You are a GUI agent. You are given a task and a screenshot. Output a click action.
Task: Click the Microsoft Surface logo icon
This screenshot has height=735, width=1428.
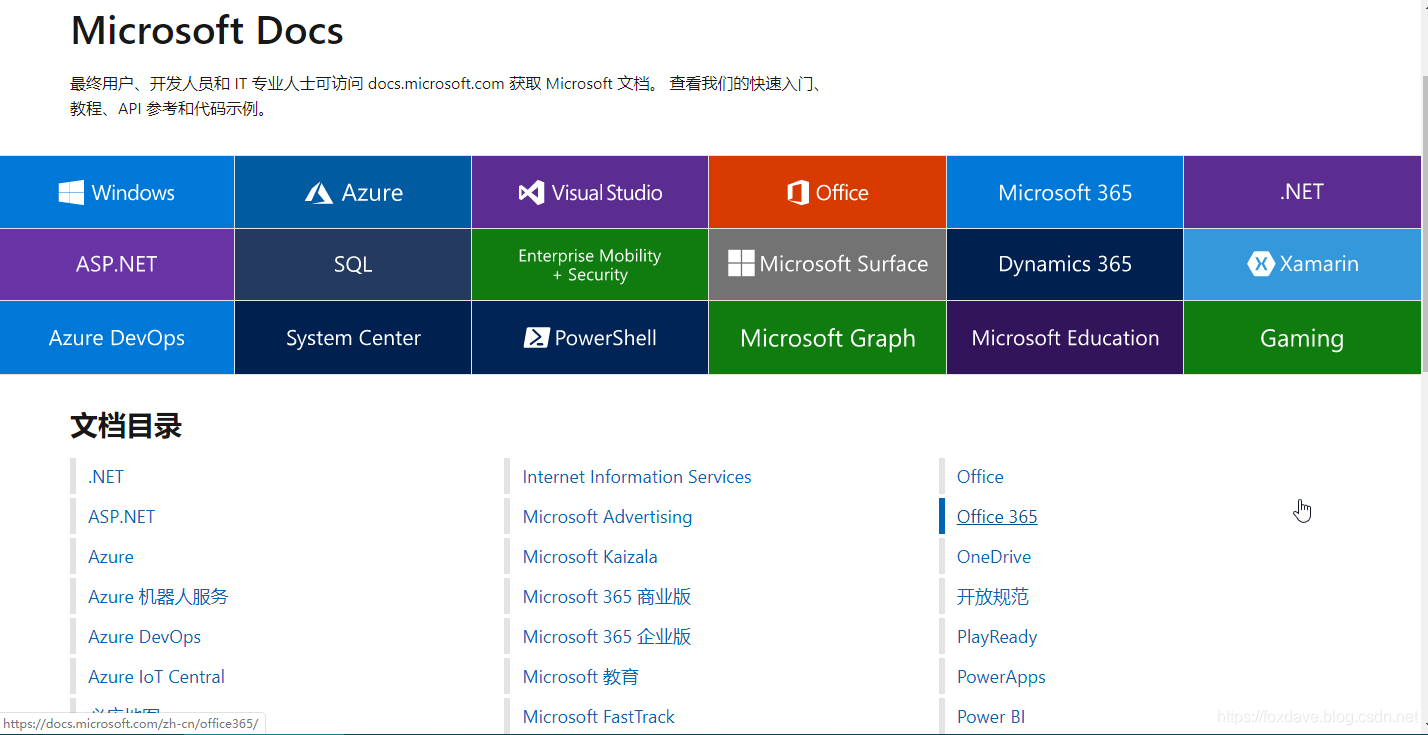point(741,264)
